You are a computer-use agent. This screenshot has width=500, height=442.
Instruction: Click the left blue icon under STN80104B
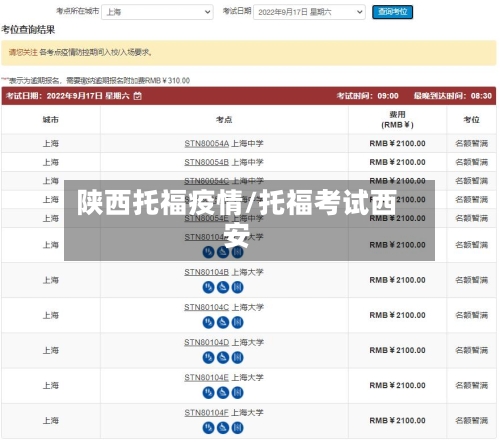point(208,287)
